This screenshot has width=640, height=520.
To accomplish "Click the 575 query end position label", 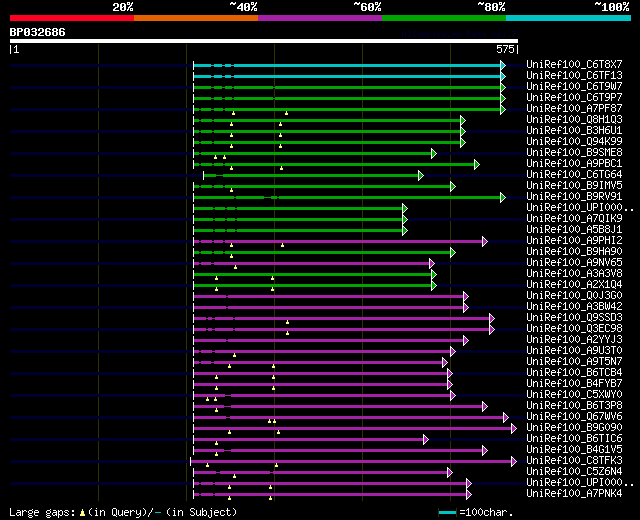I will click(505, 49).
